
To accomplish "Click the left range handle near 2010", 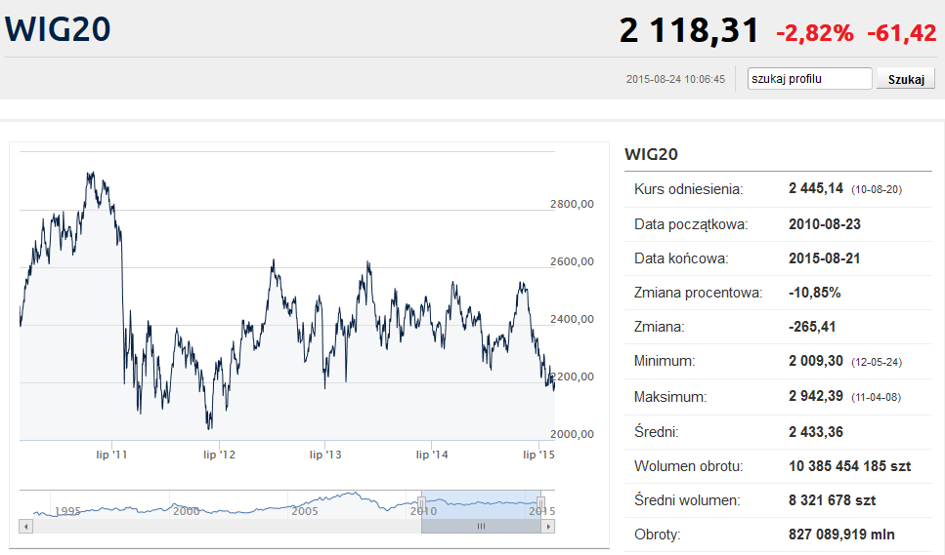I will [x=422, y=503].
